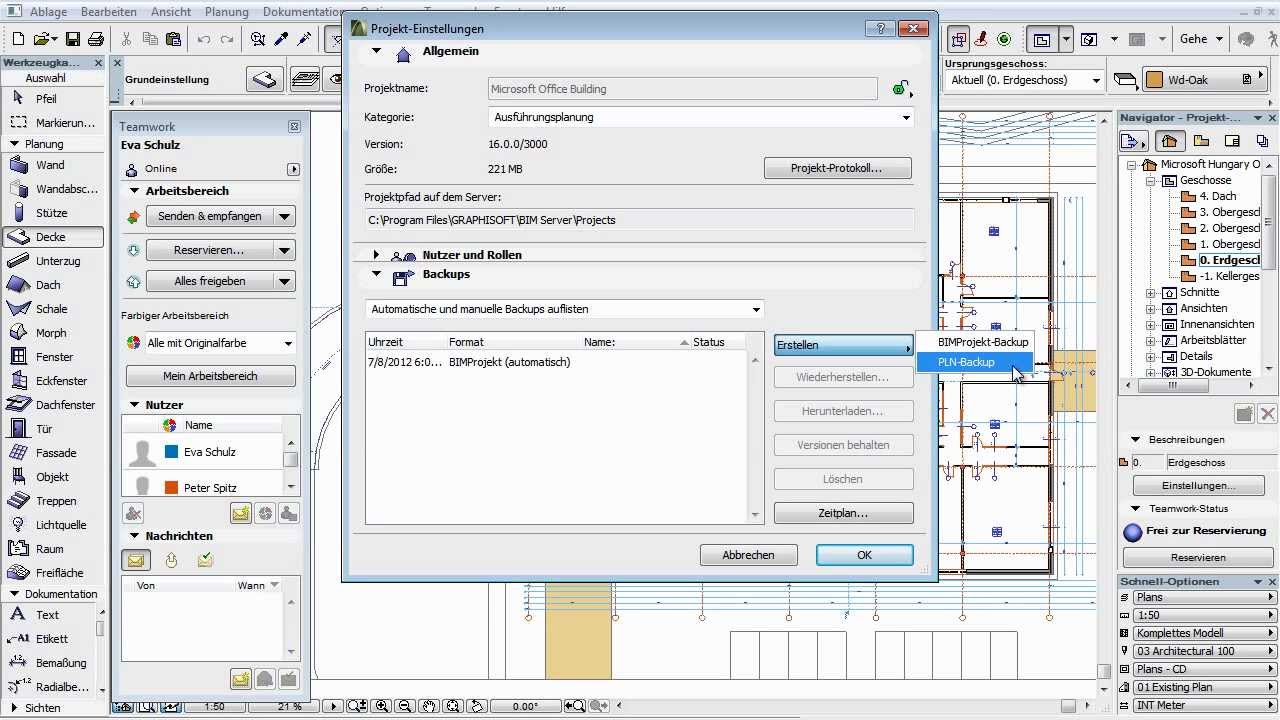Click the project lock icon beside Projektname
Image resolution: width=1280 pixels, height=720 pixels.
[x=900, y=89]
